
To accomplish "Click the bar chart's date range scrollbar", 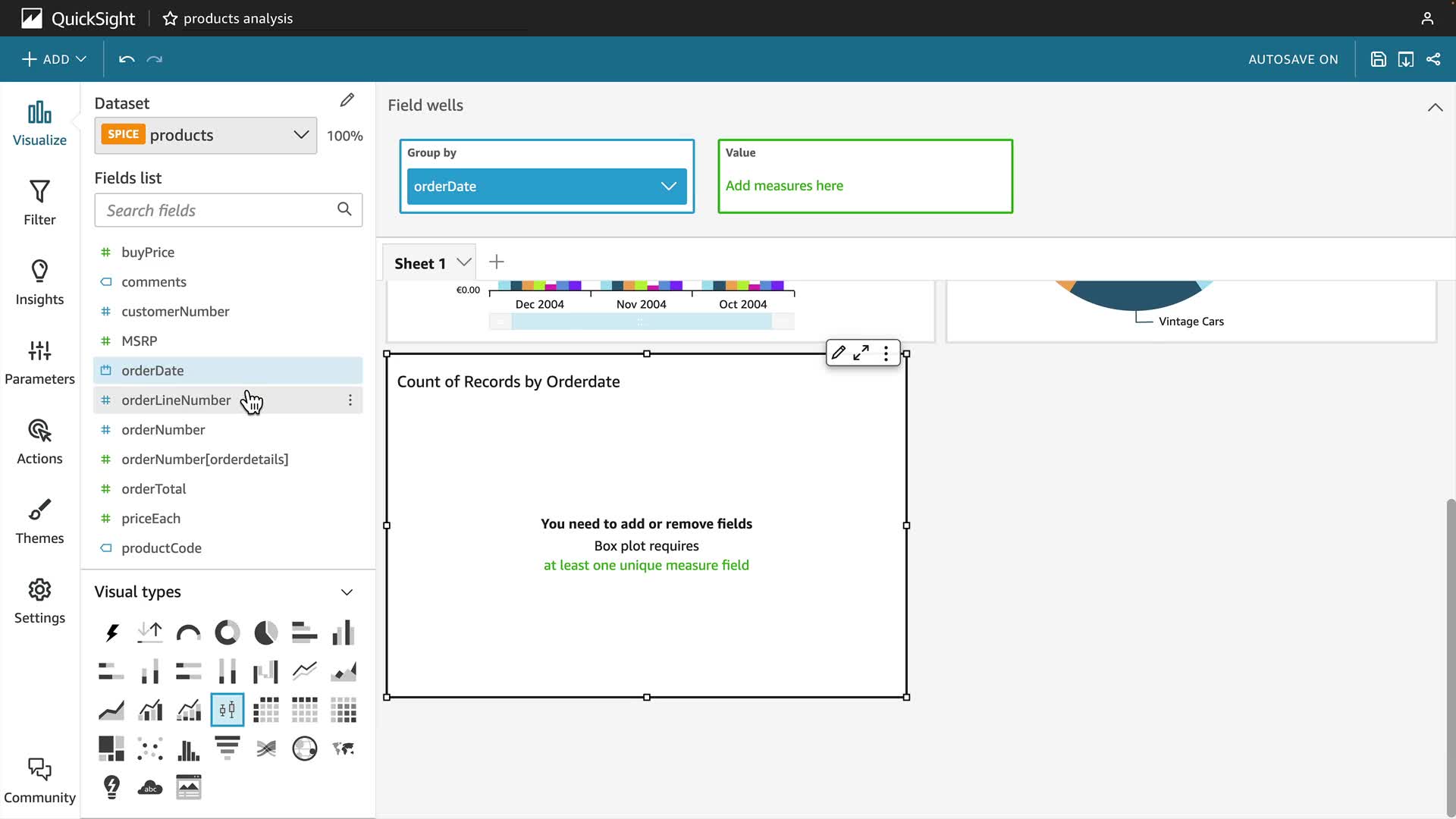I will pyautogui.click(x=642, y=322).
